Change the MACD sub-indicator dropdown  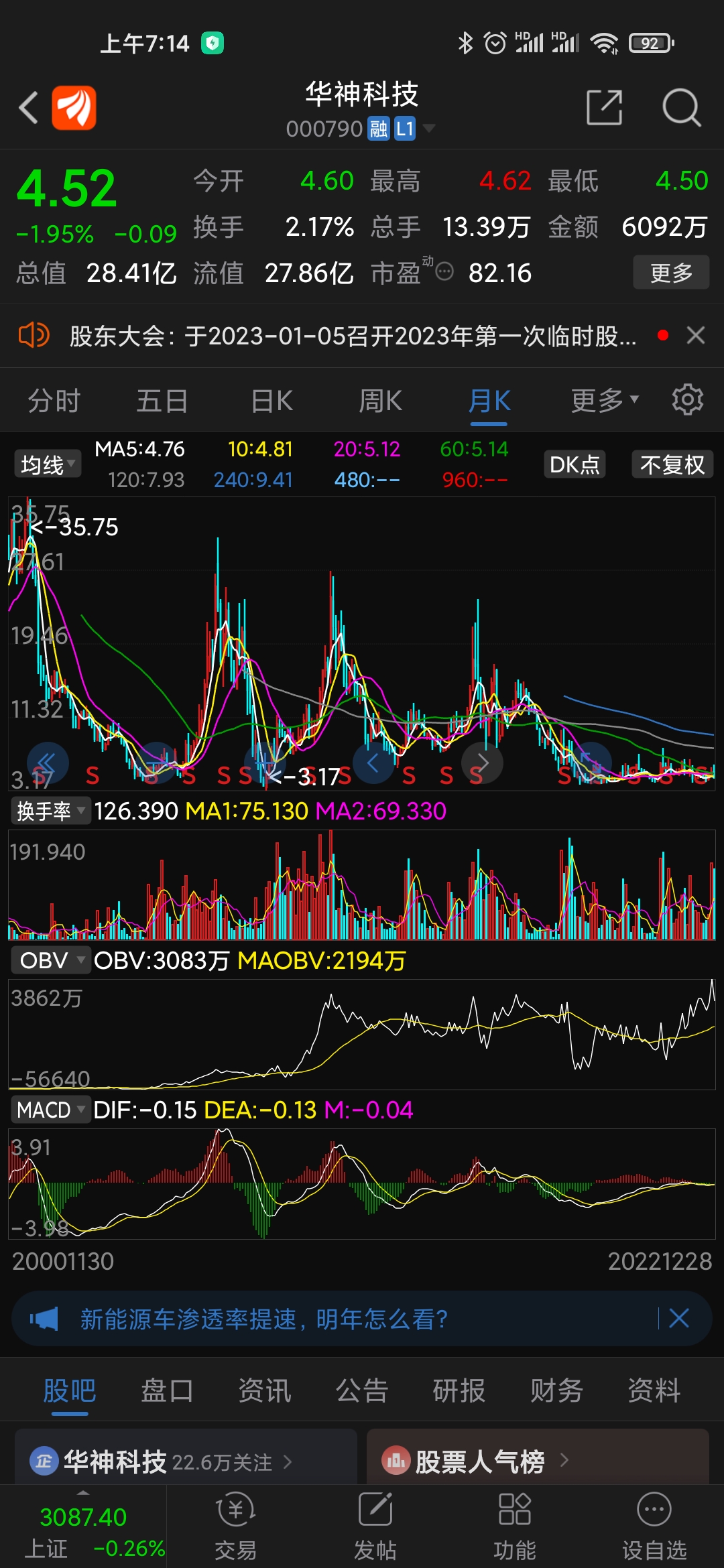[51, 1110]
